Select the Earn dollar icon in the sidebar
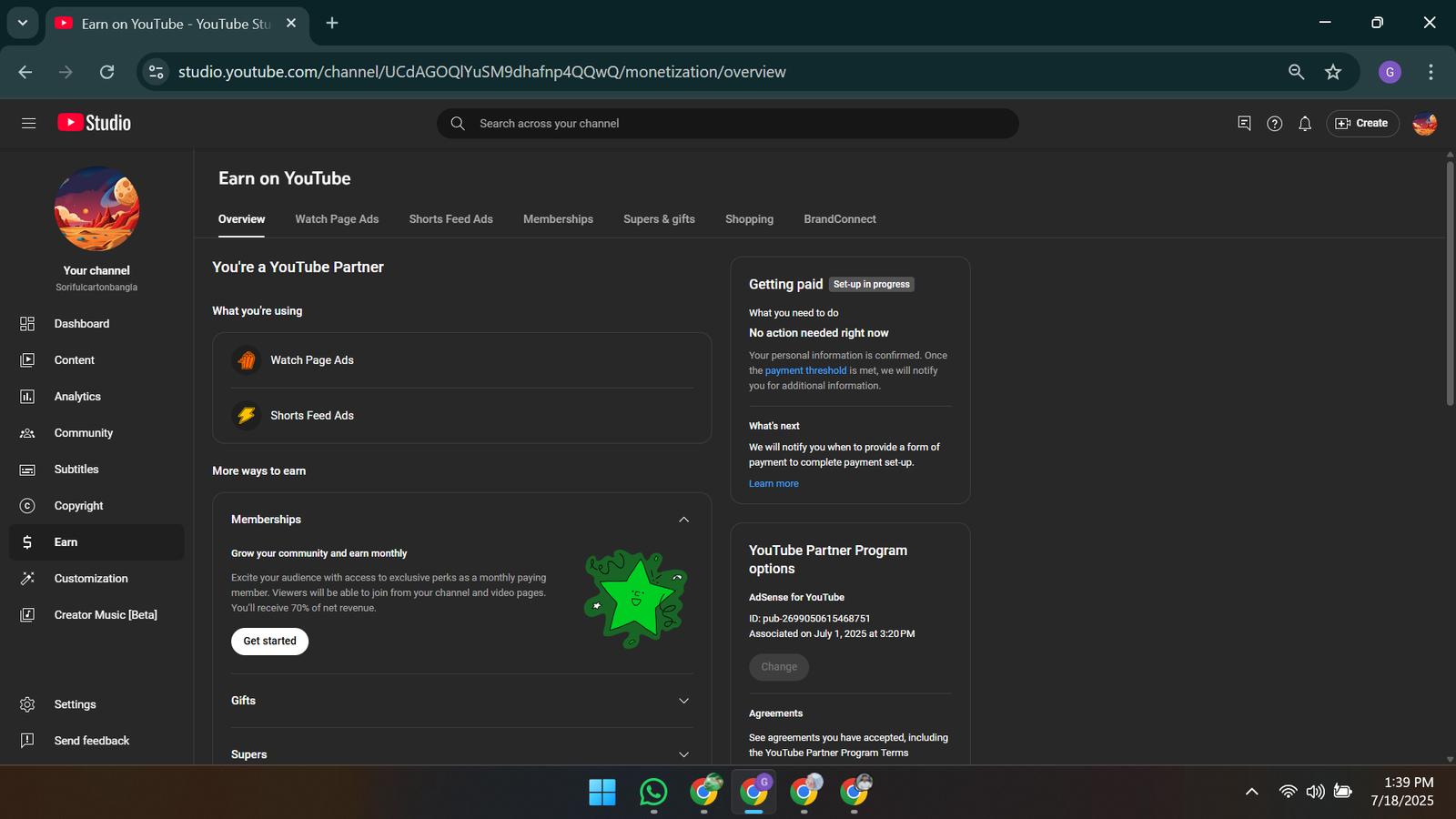The width and height of the screenshot is (1456, 819). pos(27,542)
